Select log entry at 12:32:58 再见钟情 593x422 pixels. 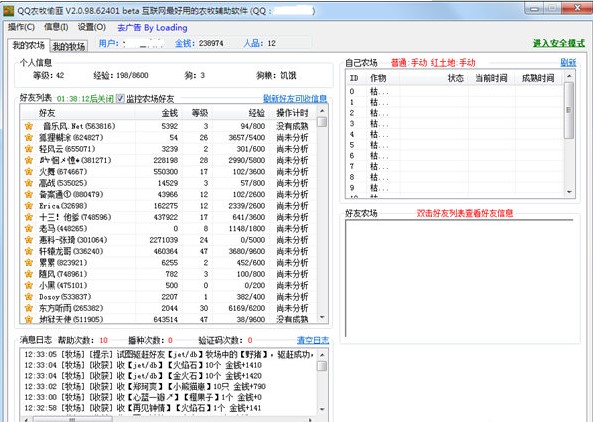click(x=169, y=408)
